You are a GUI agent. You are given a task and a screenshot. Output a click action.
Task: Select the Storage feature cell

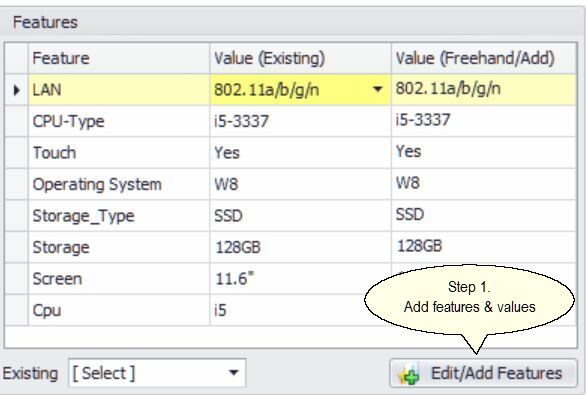[119, 247]
